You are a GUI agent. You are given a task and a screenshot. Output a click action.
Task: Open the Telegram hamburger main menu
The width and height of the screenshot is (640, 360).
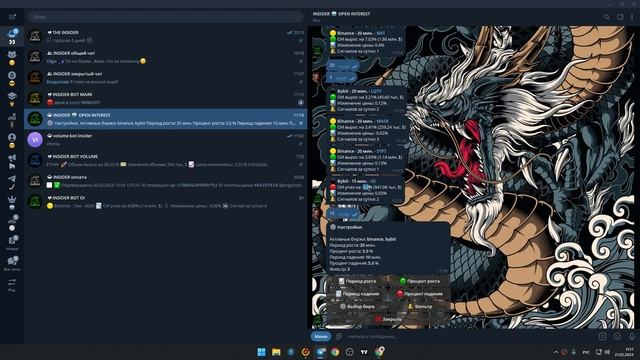point(12,17)
